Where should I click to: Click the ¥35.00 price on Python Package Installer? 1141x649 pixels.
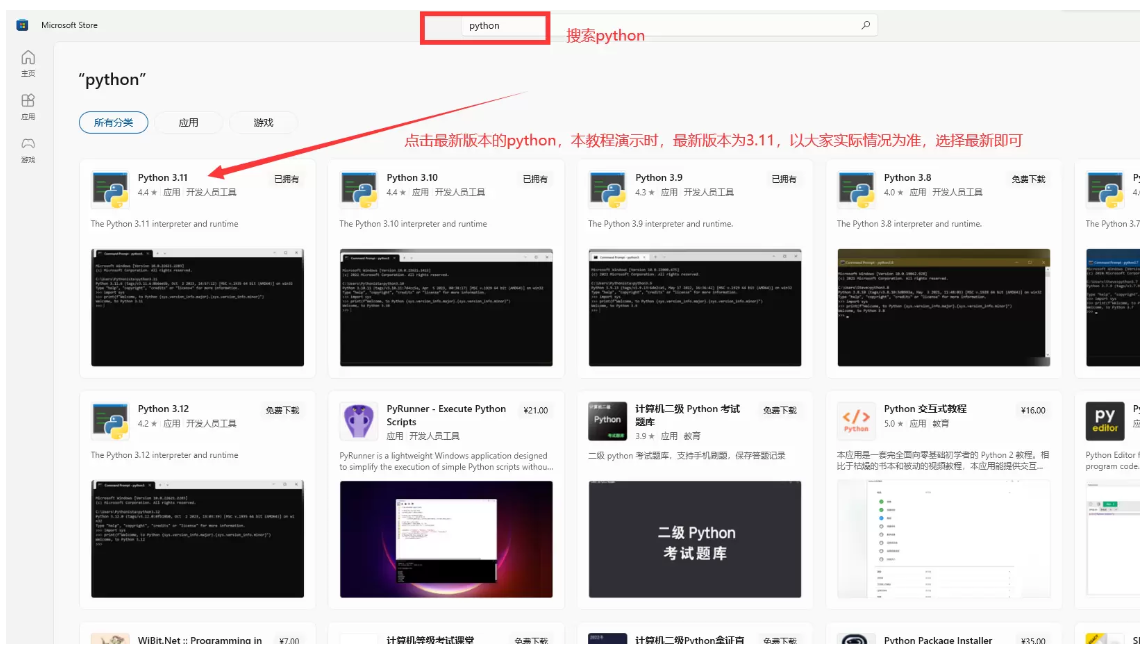tap(1033, 641)
